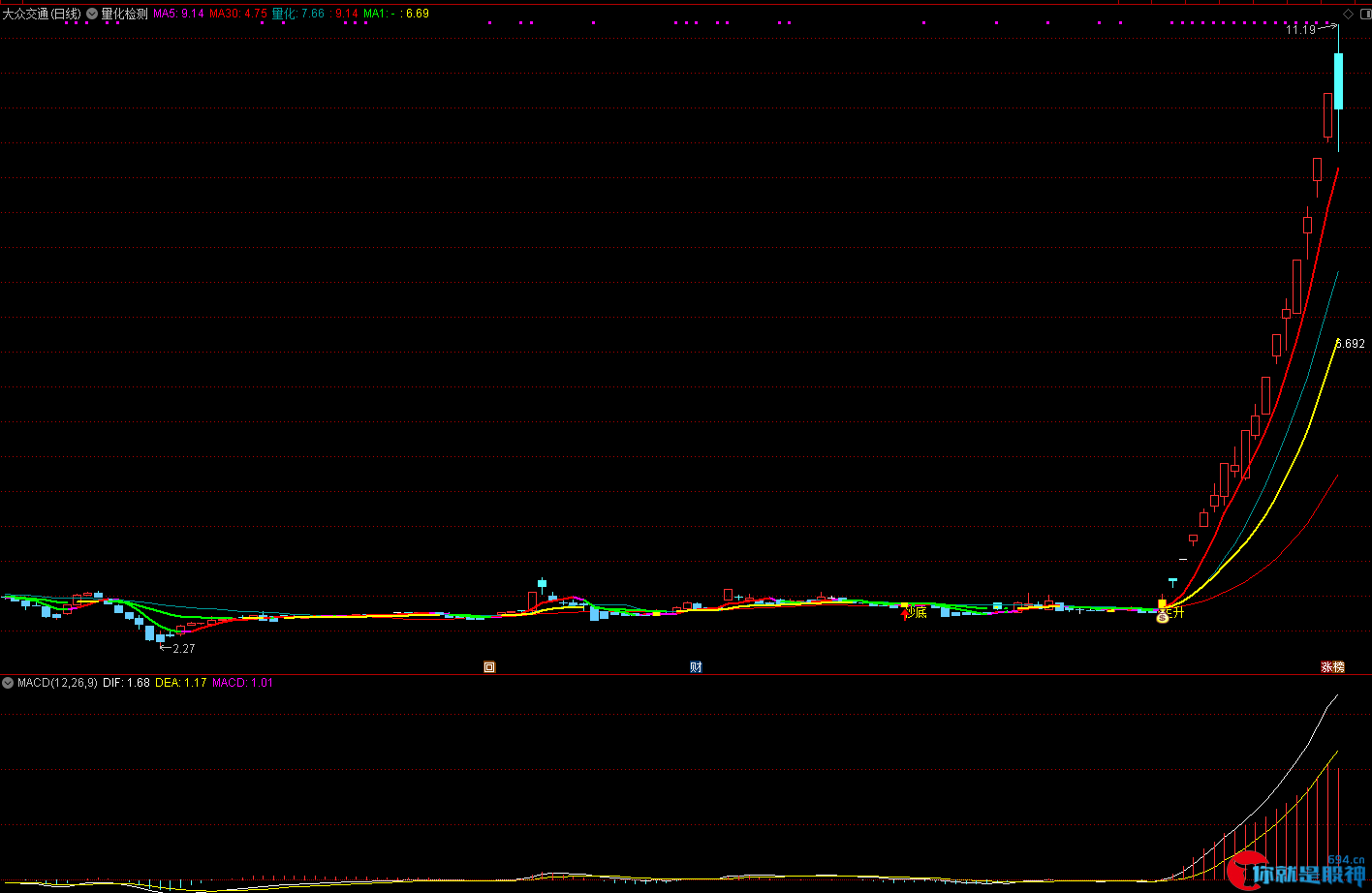1372x893 pixels.
Task: Select the 大众交通(日线) chart title
Action: coord(42,14)
